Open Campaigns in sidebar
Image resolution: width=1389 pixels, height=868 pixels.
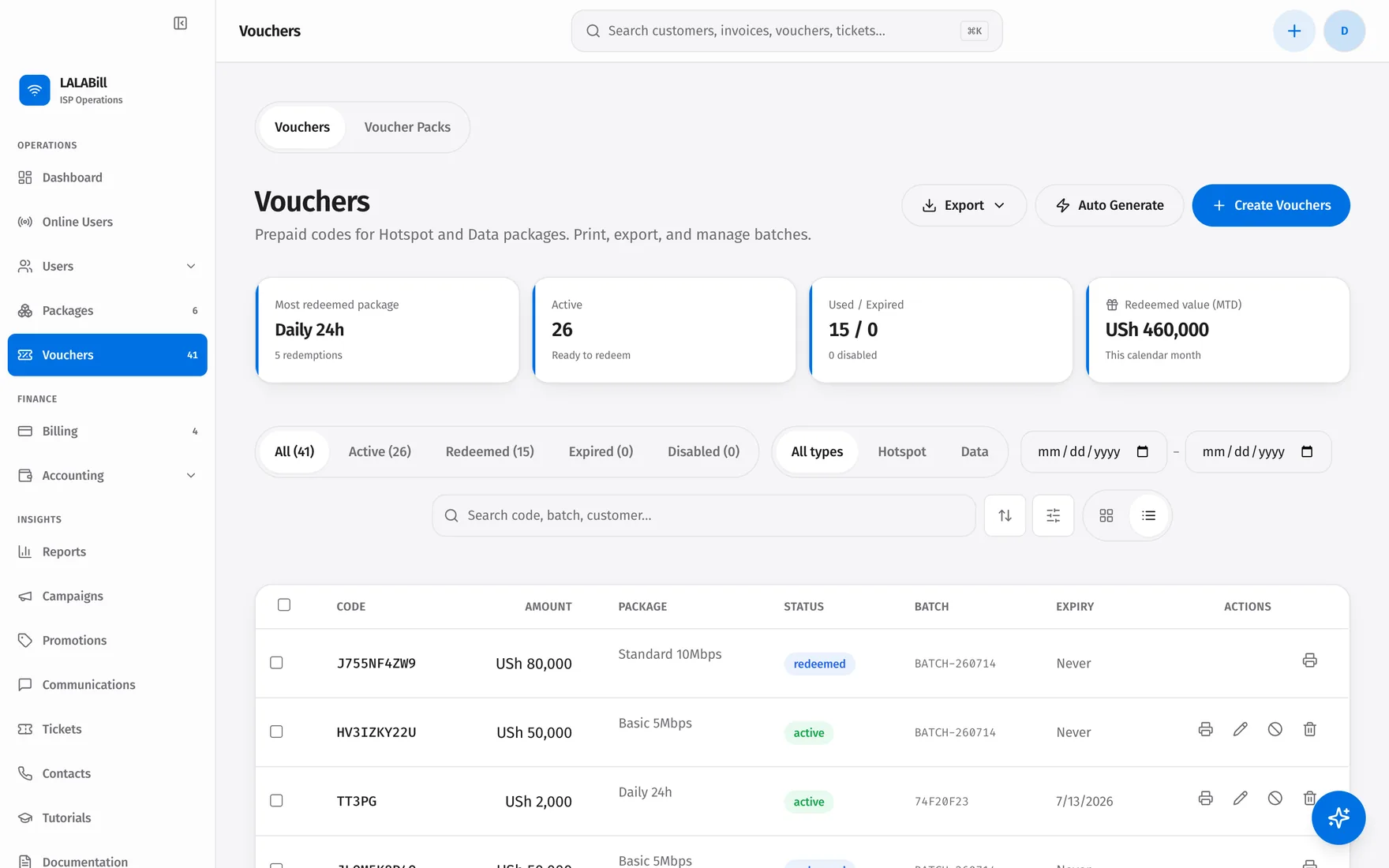pos(107,596)
